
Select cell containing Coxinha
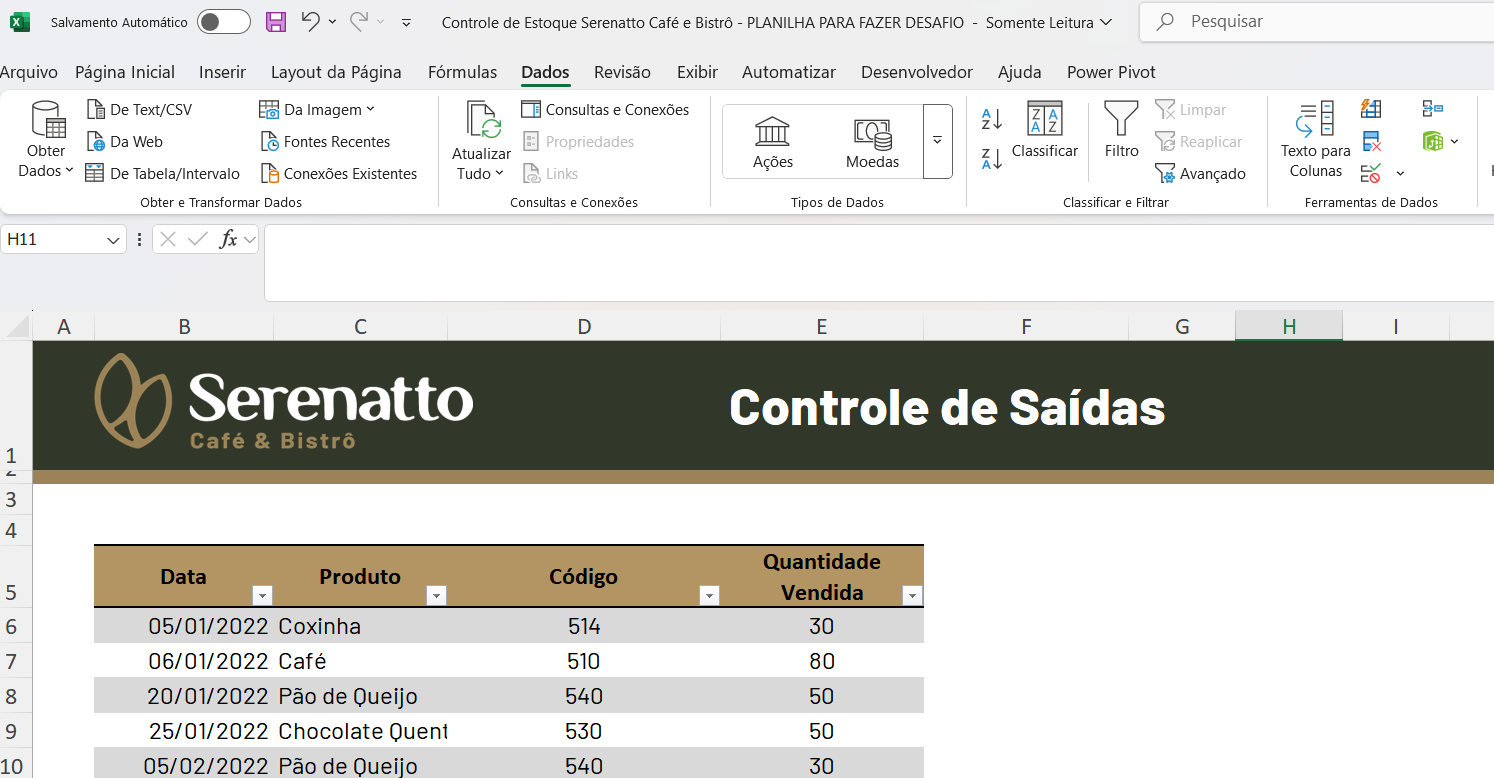coord(360,626)
